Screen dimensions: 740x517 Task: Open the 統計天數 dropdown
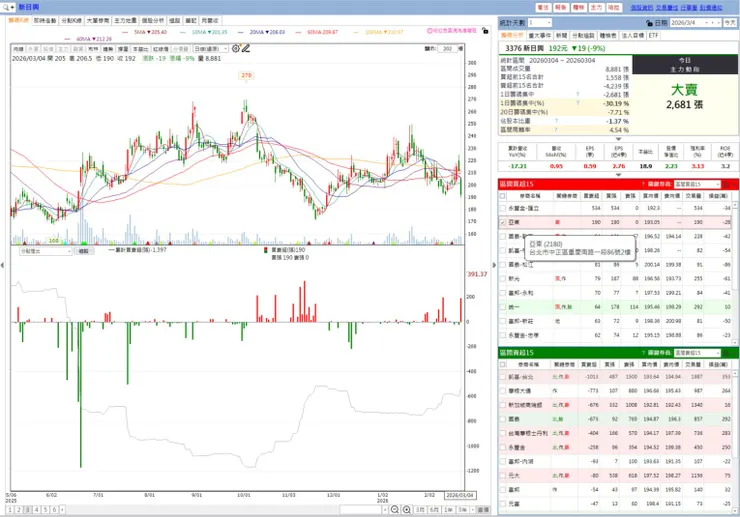tap(539, 23)
